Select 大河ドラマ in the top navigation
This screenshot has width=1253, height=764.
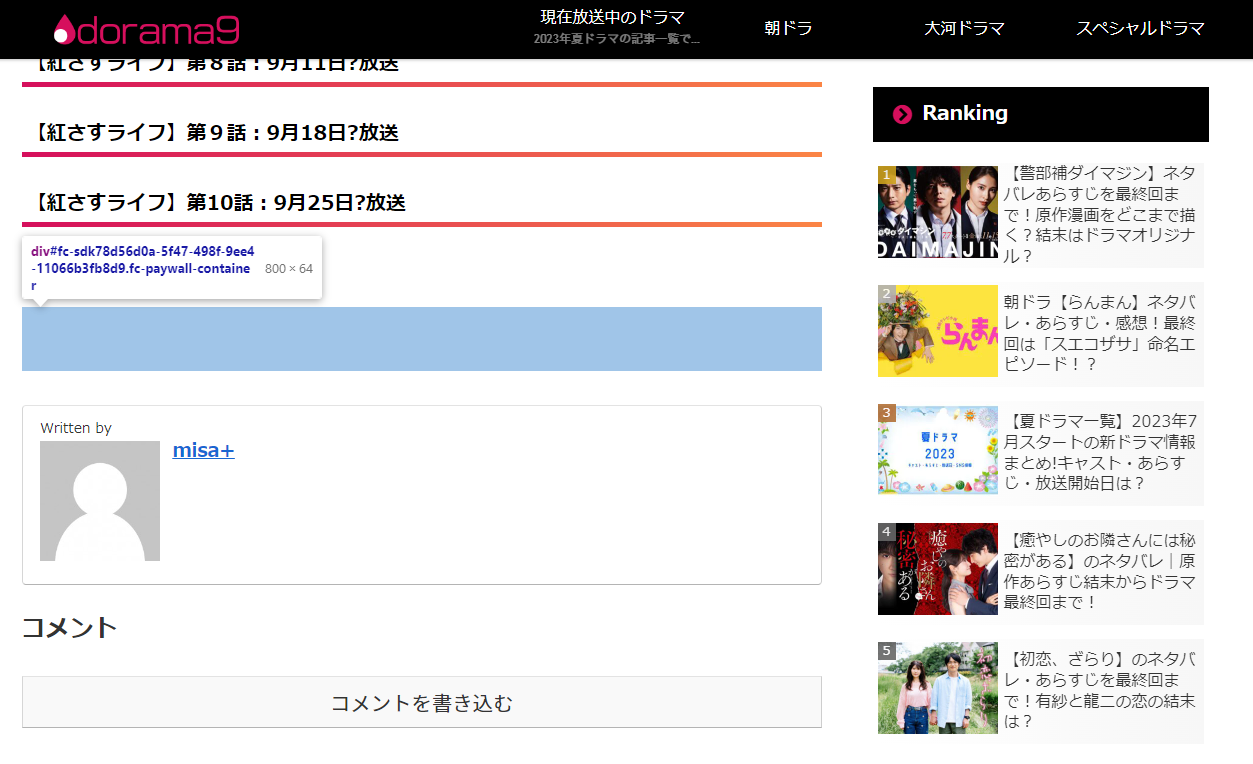pos(964,28)
